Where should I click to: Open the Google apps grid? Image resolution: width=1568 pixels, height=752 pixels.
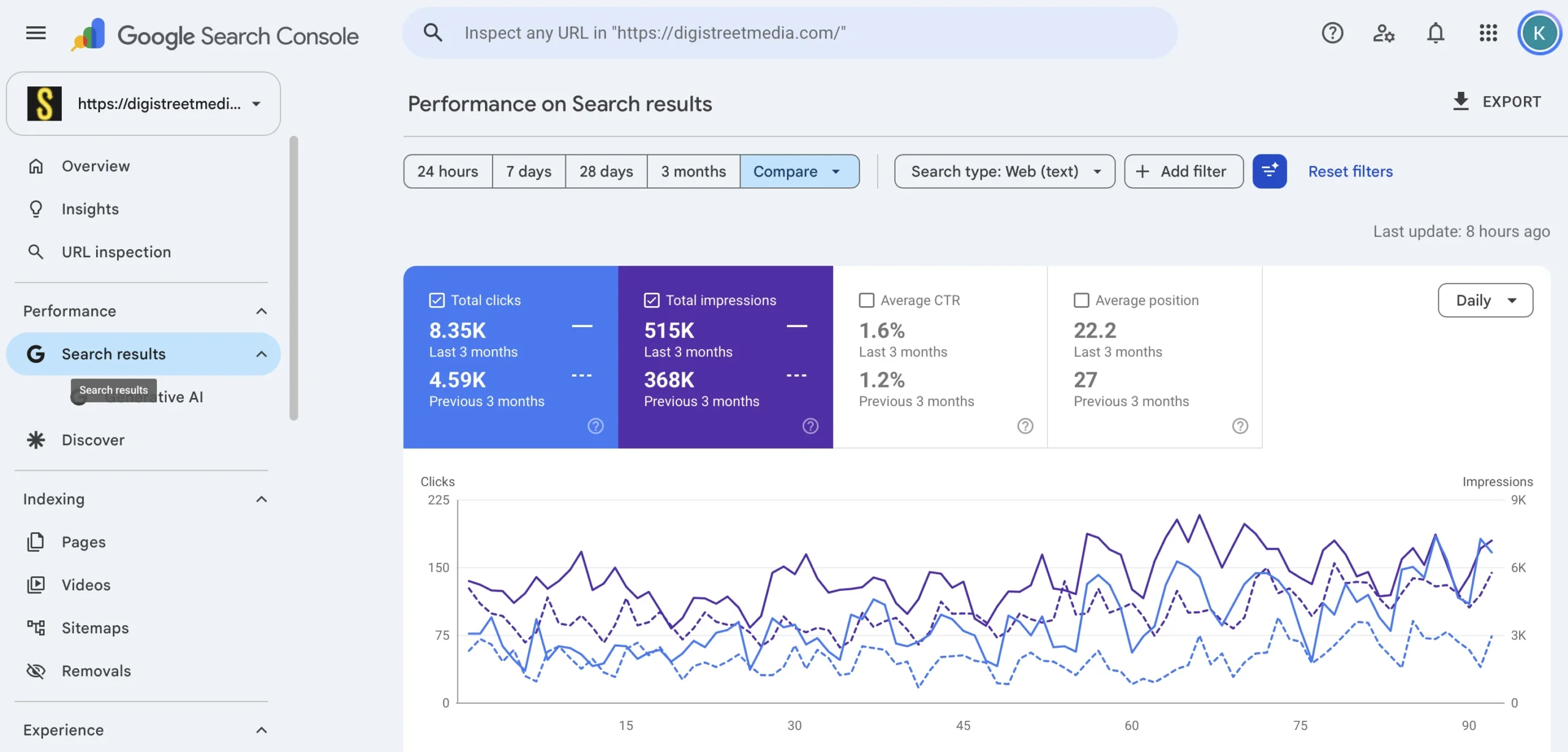[x=1488, y=33]
